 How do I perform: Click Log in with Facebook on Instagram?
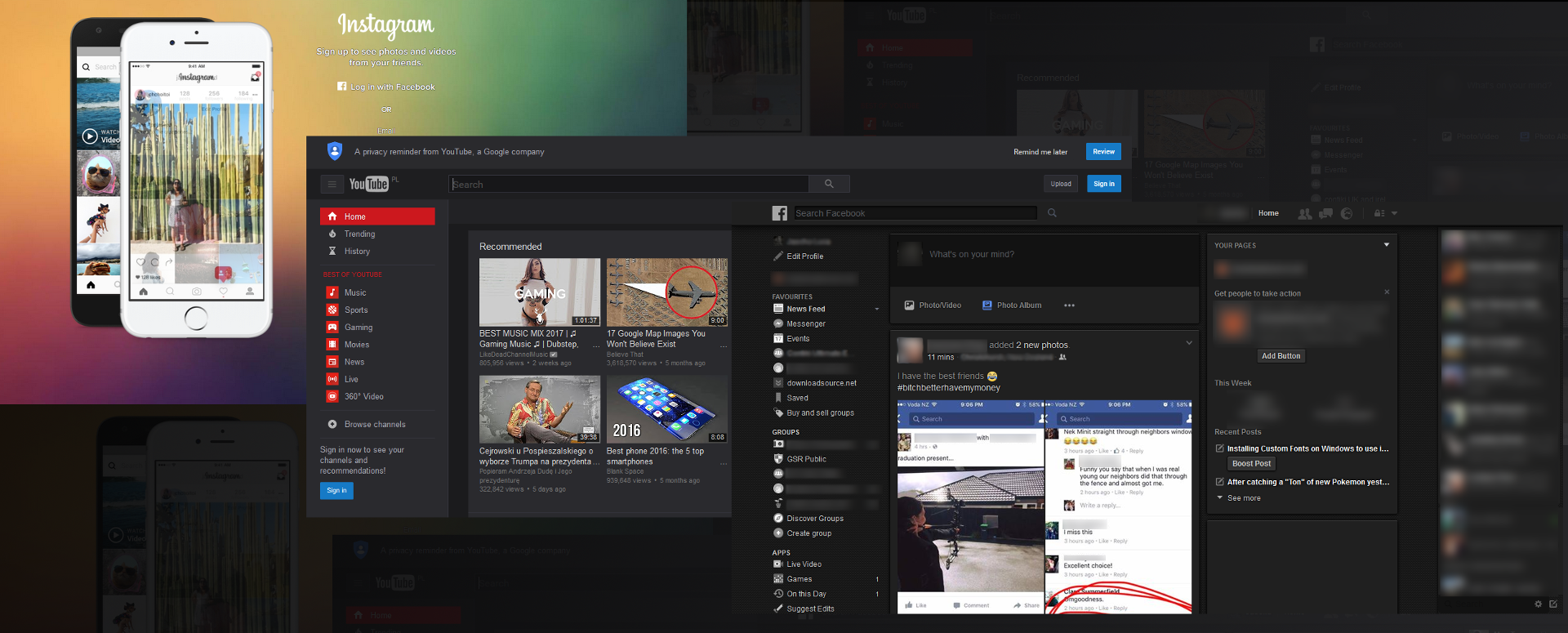pyautogui.click(x=386, y=87)
